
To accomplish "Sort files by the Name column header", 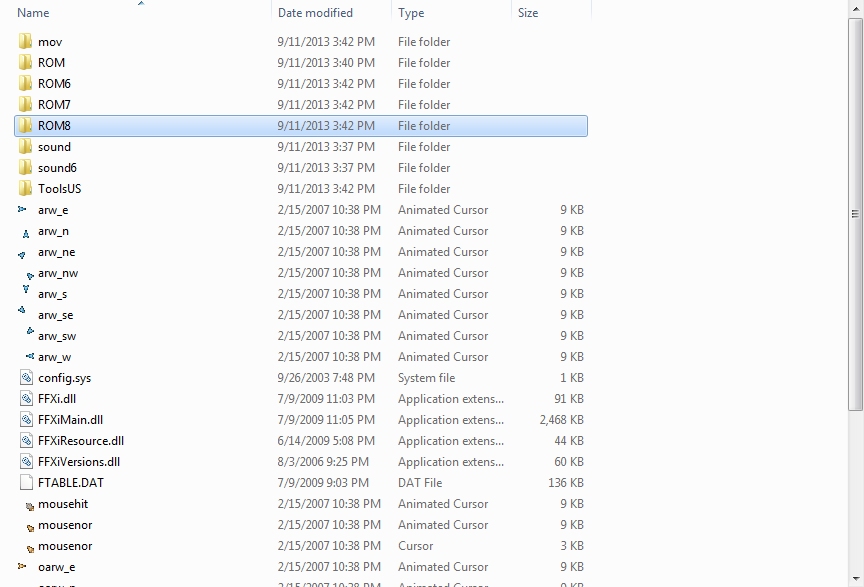I will click(34, 13).
